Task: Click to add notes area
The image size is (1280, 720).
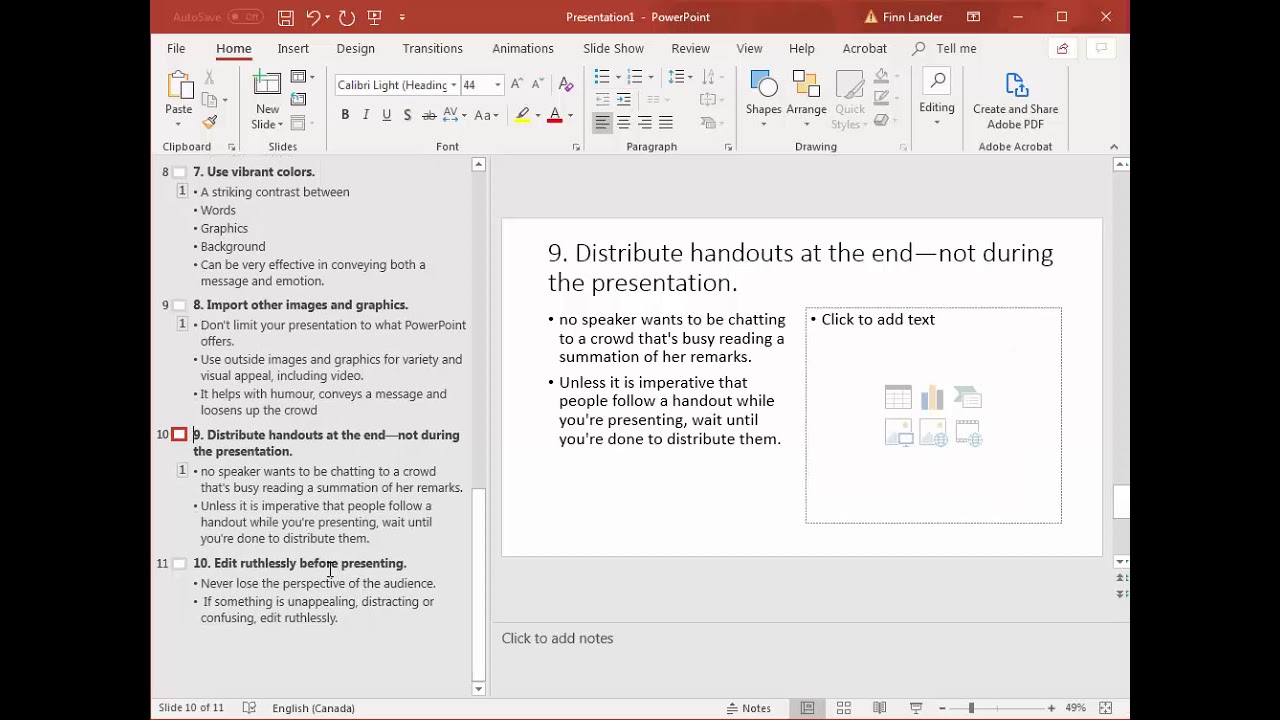Action: pyautogui.click(x=557, y=638)
